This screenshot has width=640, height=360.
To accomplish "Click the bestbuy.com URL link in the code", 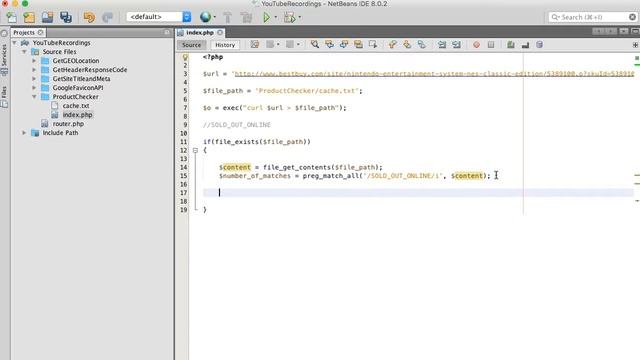I will [434, 74].
